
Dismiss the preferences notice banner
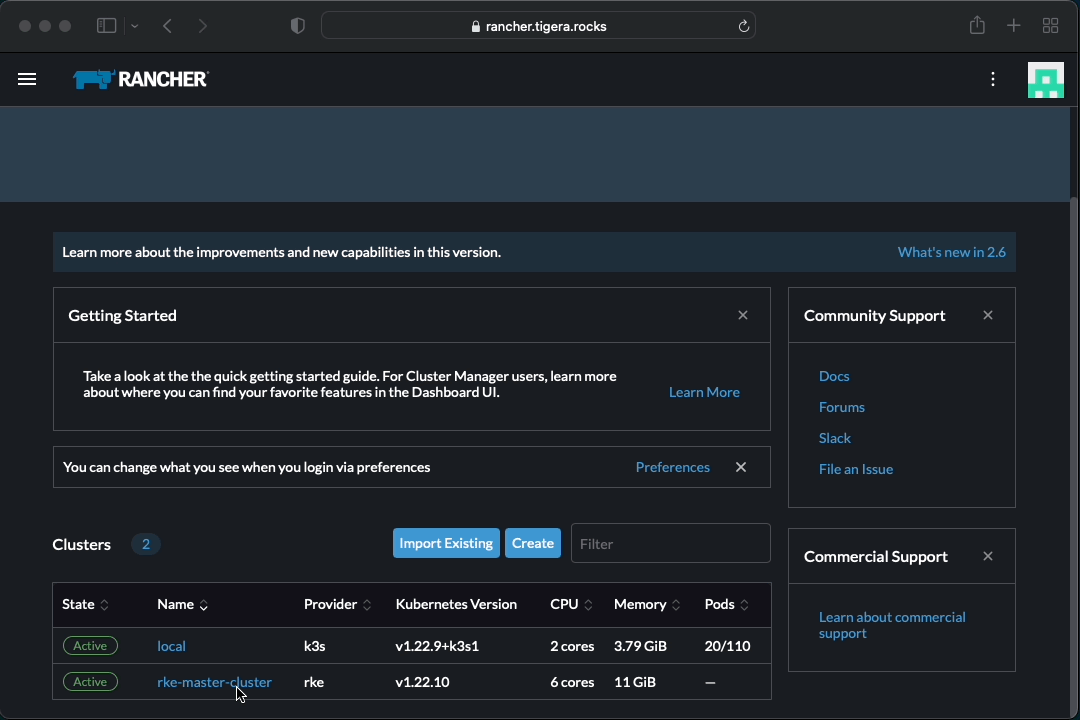[740, 467]
